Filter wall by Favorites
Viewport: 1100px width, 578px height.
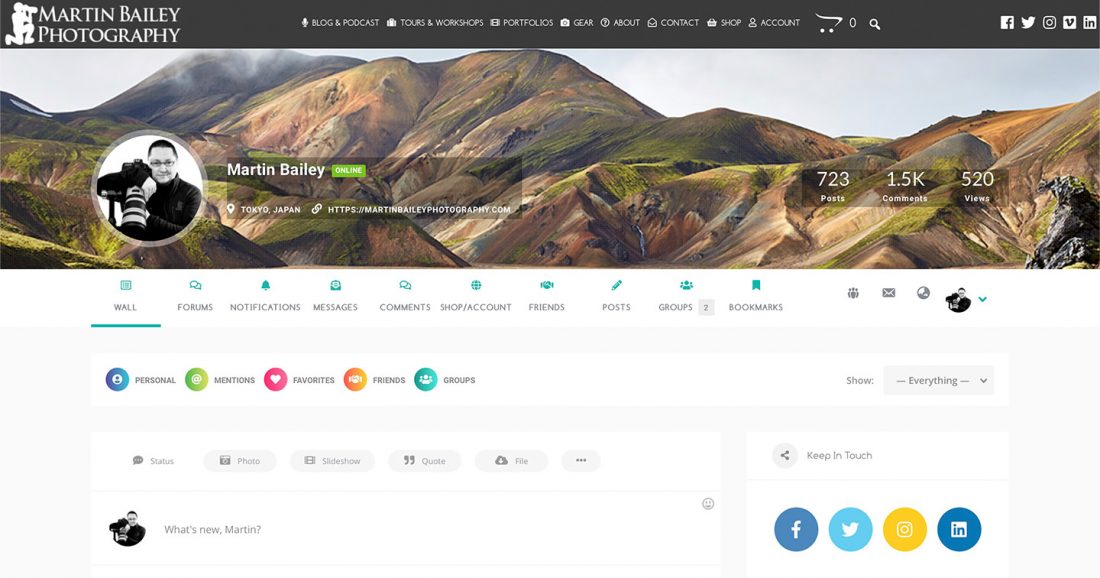pyautogui.click(x=299, y=380)
